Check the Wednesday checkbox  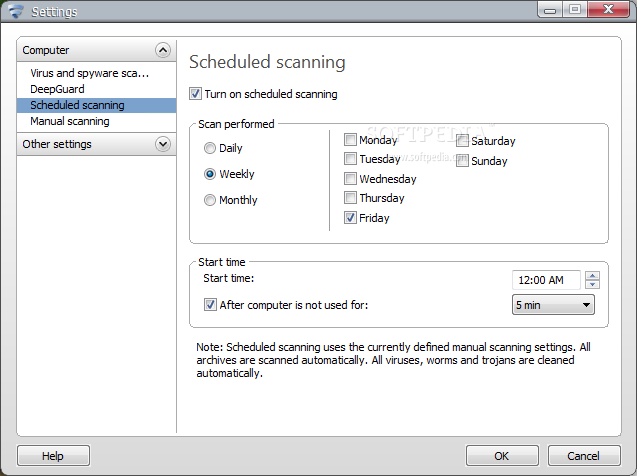pyautogui.click(x=350, y=179)
